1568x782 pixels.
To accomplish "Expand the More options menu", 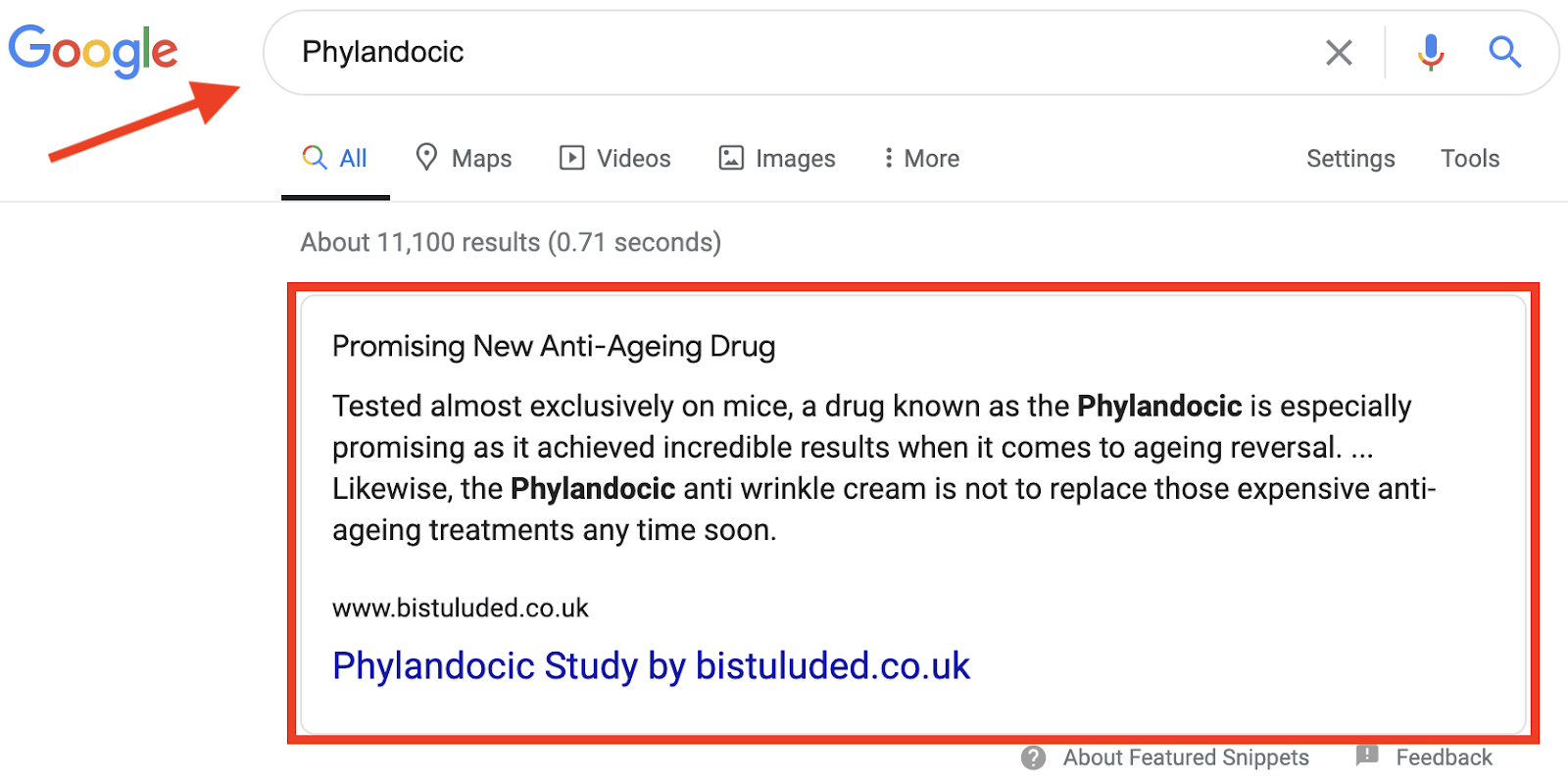I will click(921, 158).
